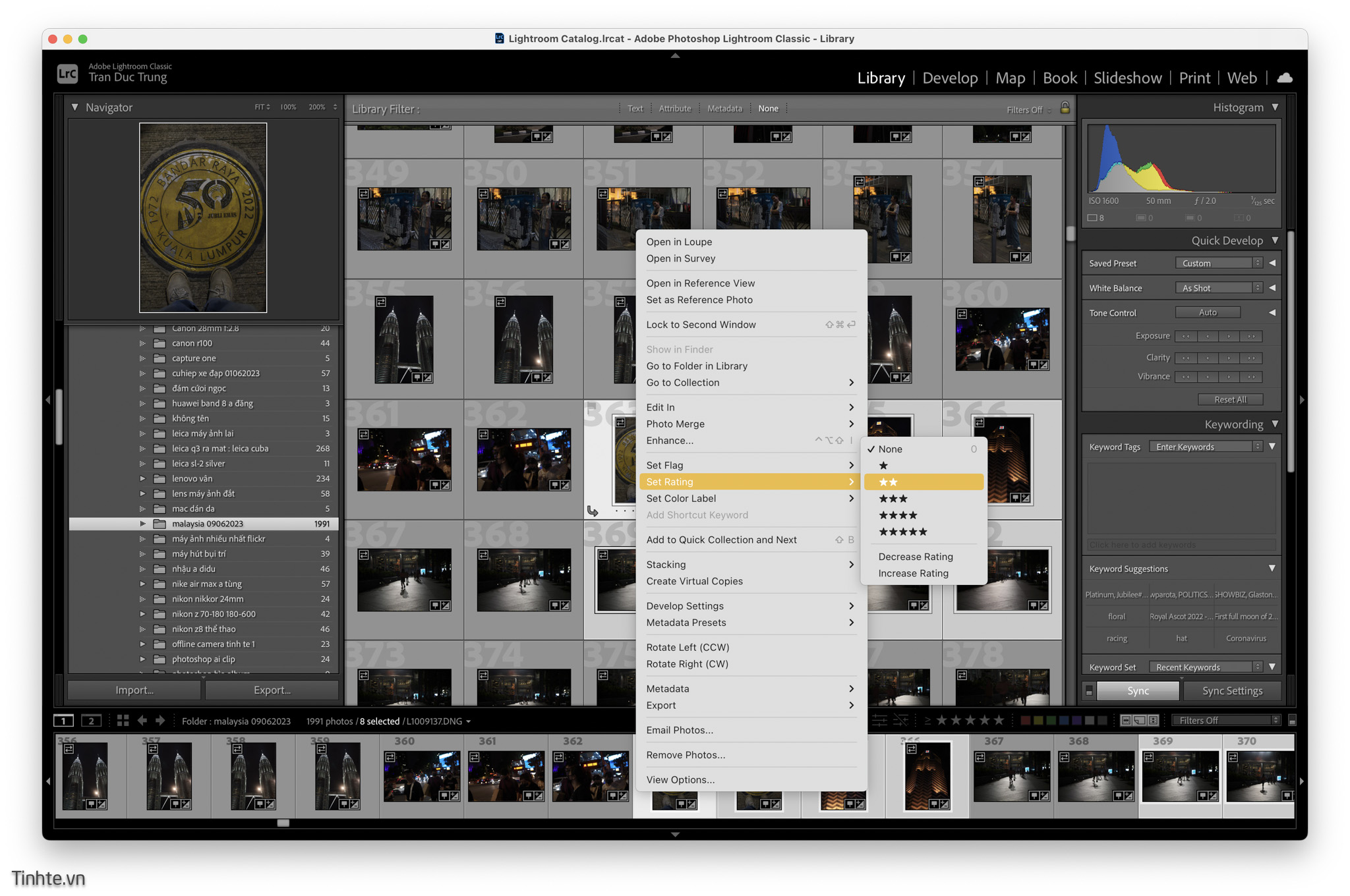
Task: Click the filter lock icon
Action: coord(1065,108)
